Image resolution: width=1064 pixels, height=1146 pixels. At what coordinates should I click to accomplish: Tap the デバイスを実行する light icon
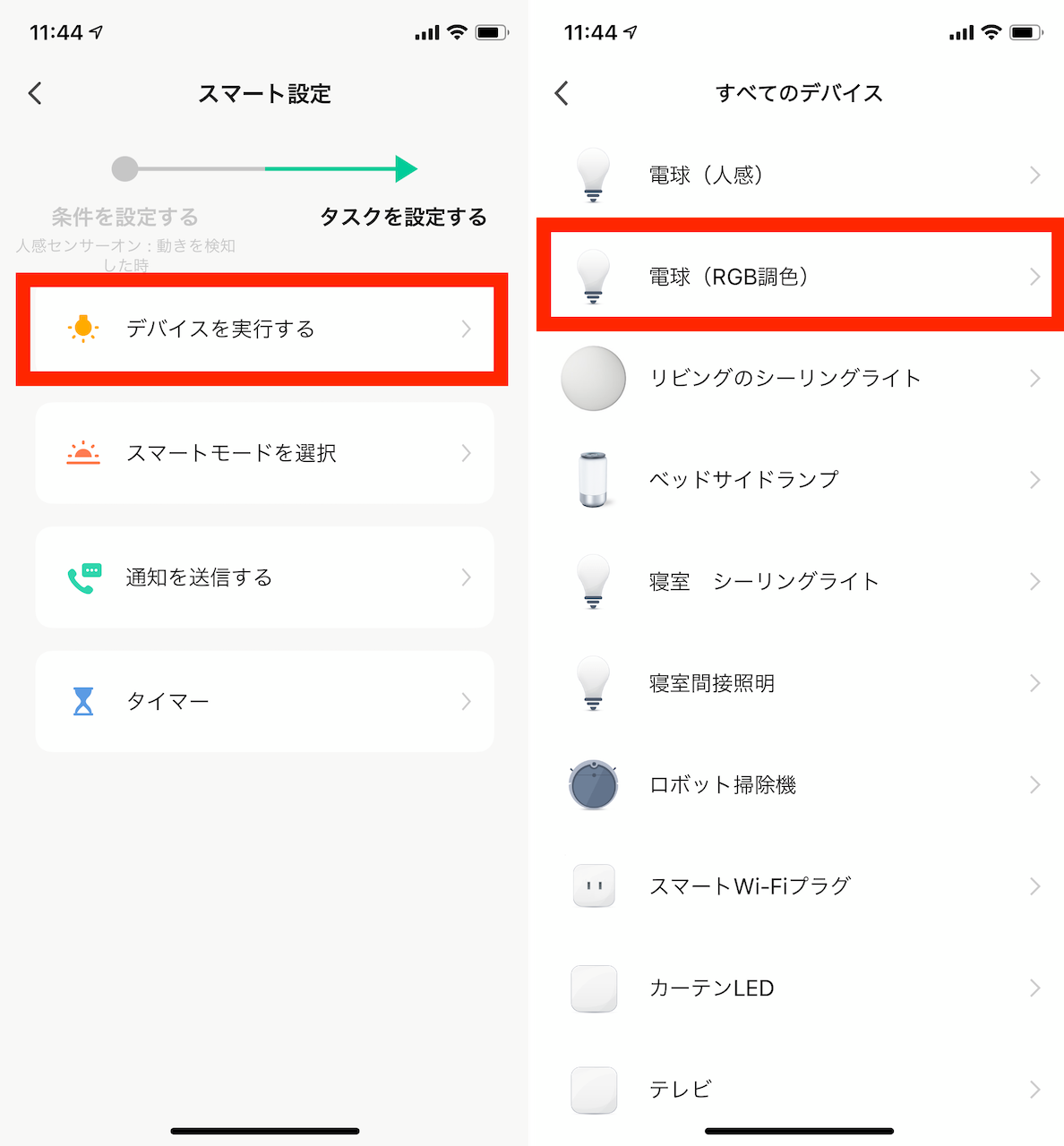coord(83,329)
